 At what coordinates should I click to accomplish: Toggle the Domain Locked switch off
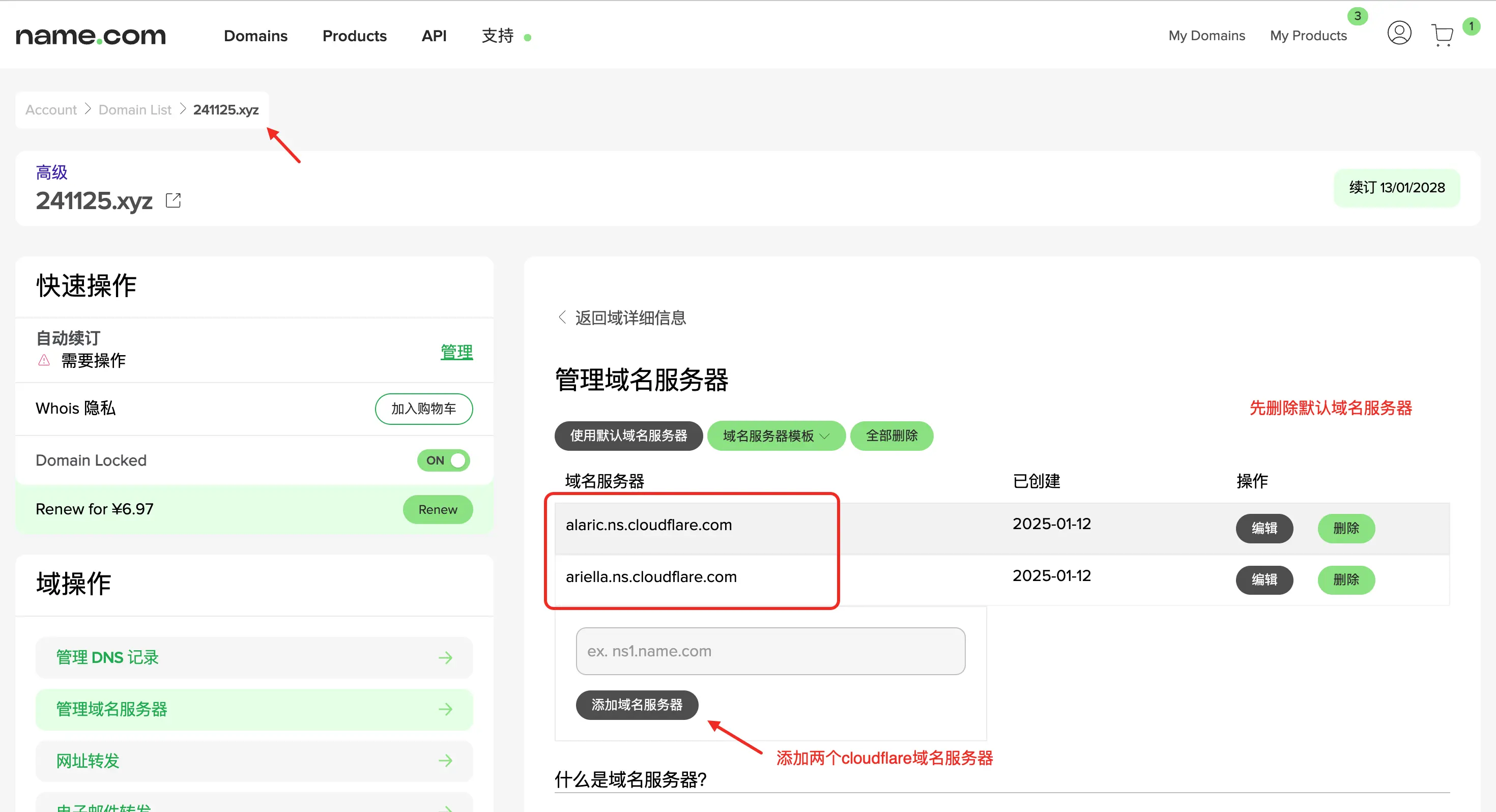pos(444,460)
